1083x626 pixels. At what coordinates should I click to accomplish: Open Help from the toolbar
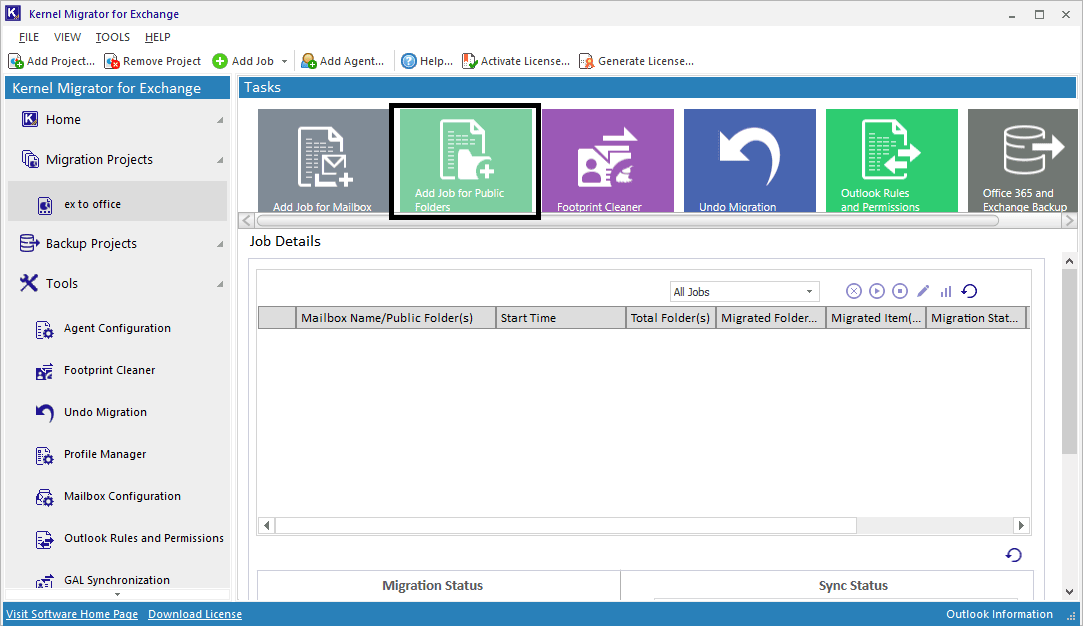[x=428, y=61]
